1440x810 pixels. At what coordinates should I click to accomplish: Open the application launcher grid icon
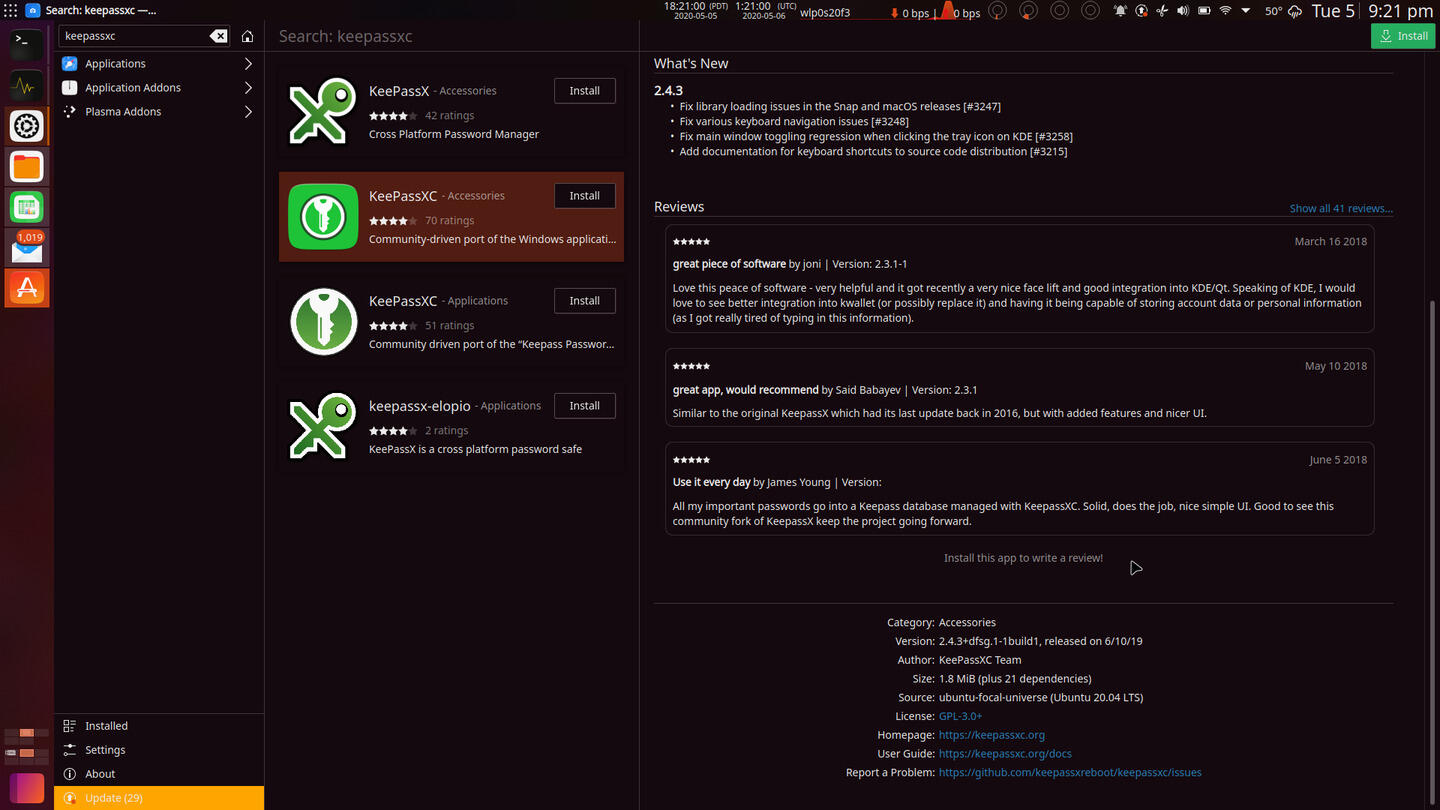coord(11,11)
